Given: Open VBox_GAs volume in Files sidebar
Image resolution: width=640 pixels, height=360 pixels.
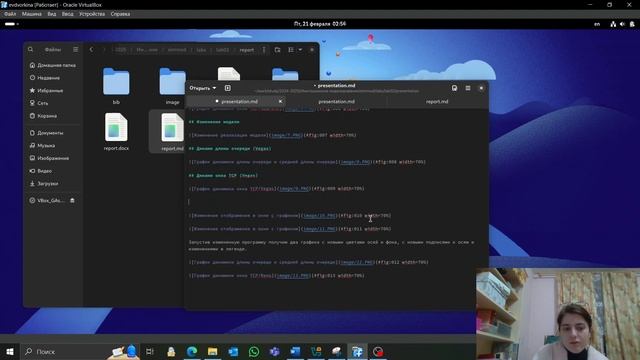Looking at the screenshot, I should [47, 200].
